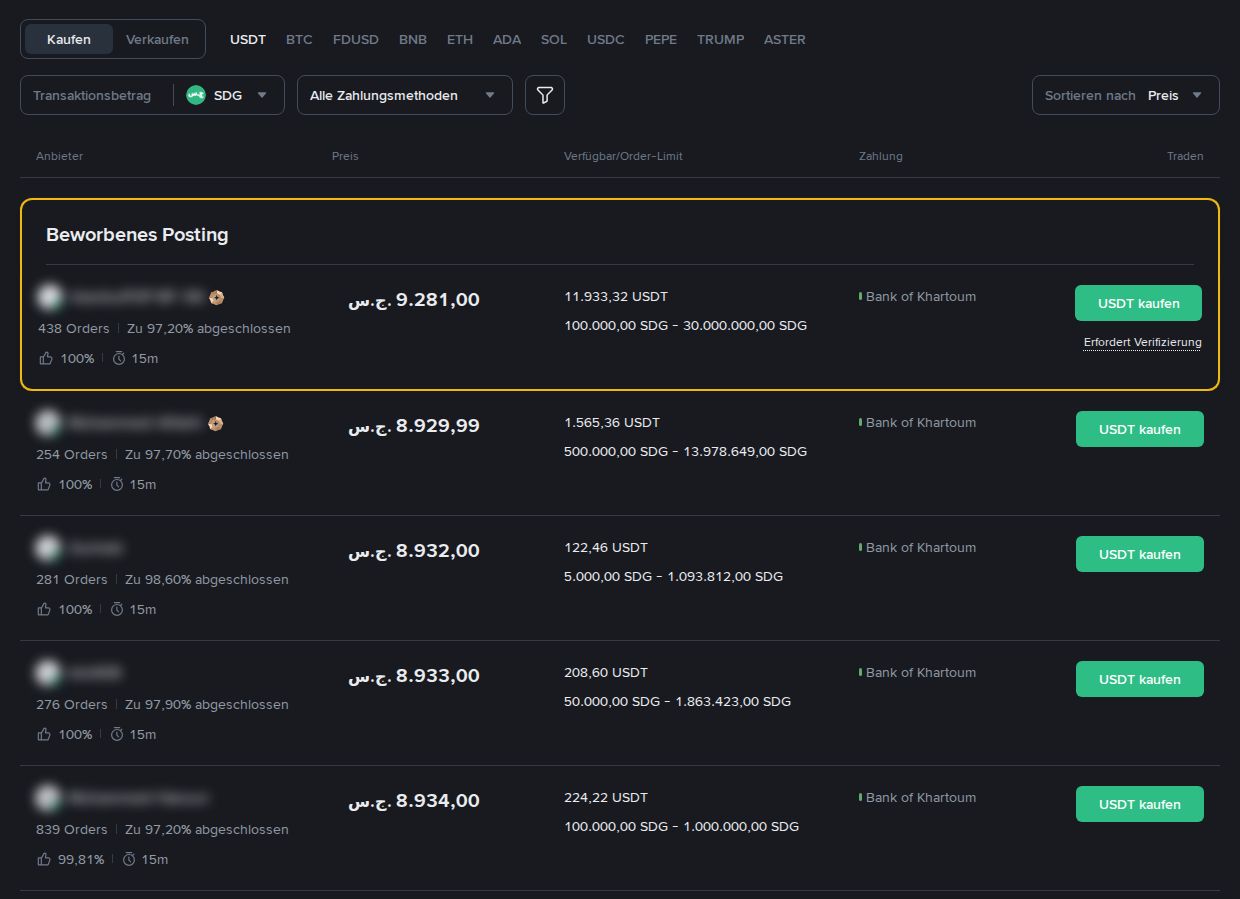Select the SOL asset tab
The width and height of the screenshot is (1240, 899).
(x=554, y=40)
